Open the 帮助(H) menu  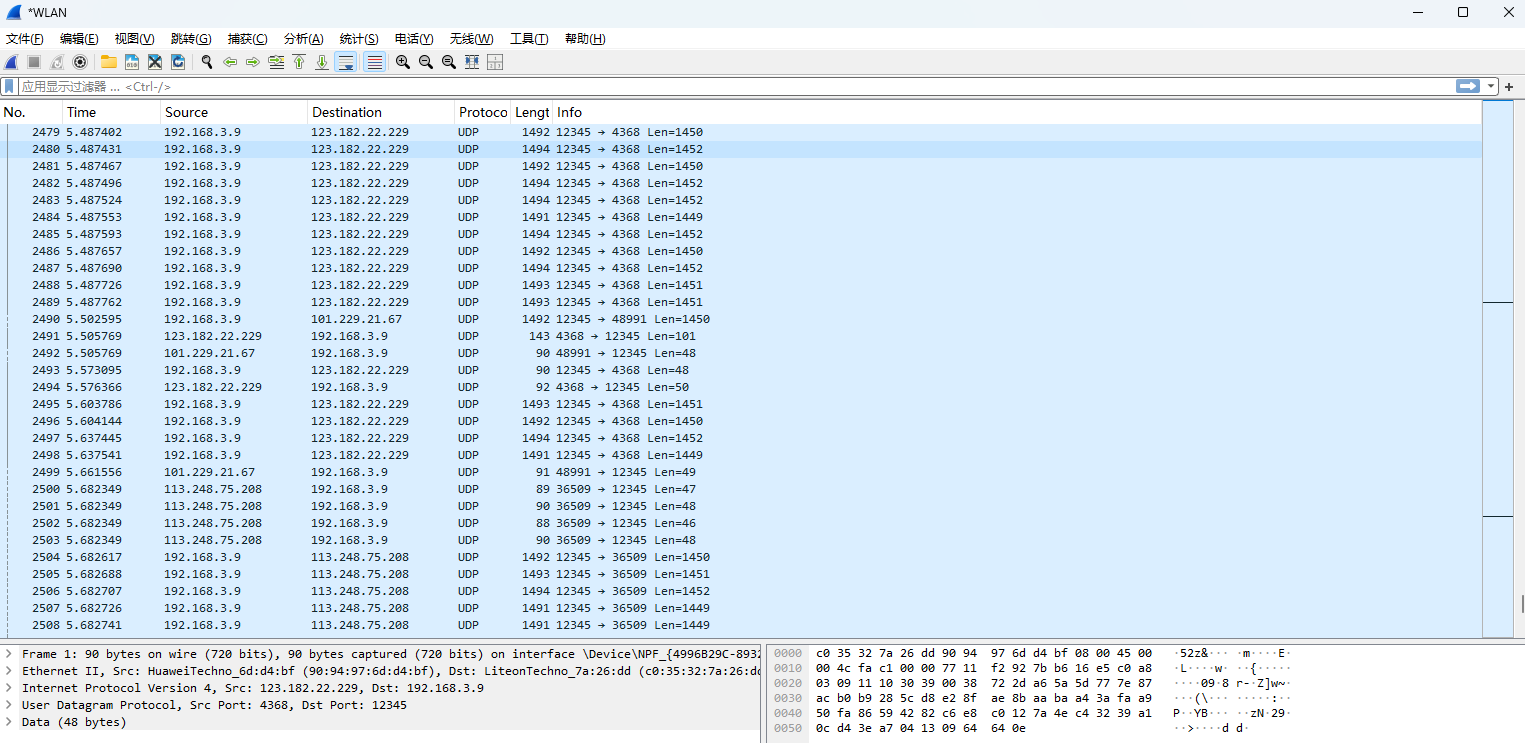pos(585,39)
